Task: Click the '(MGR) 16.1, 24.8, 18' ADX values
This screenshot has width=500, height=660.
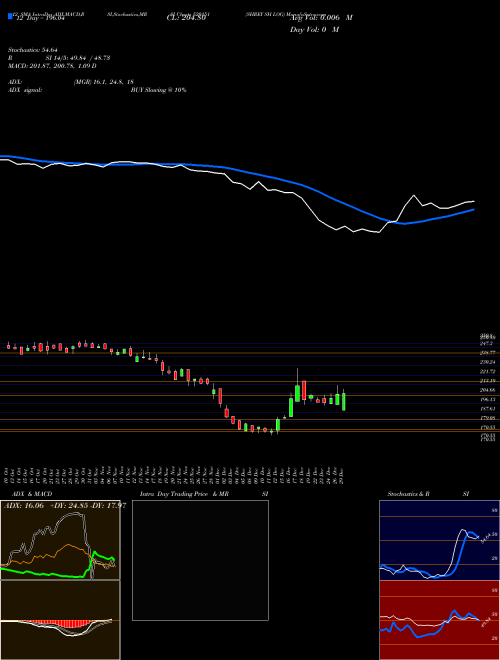Action: click(104, 82)
